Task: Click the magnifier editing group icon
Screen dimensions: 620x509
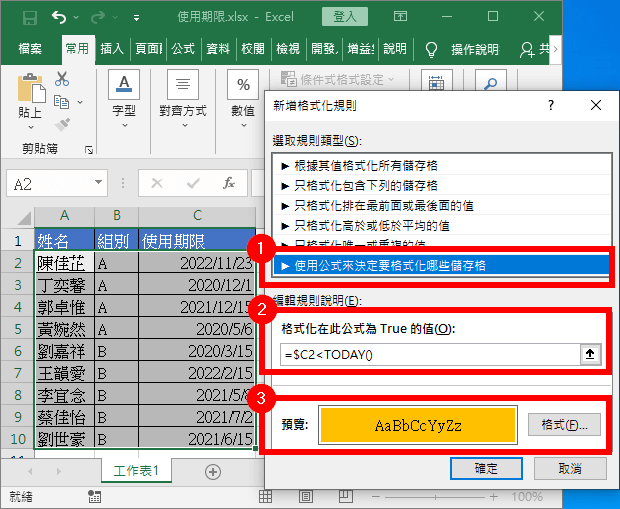Action: (491, 80)
